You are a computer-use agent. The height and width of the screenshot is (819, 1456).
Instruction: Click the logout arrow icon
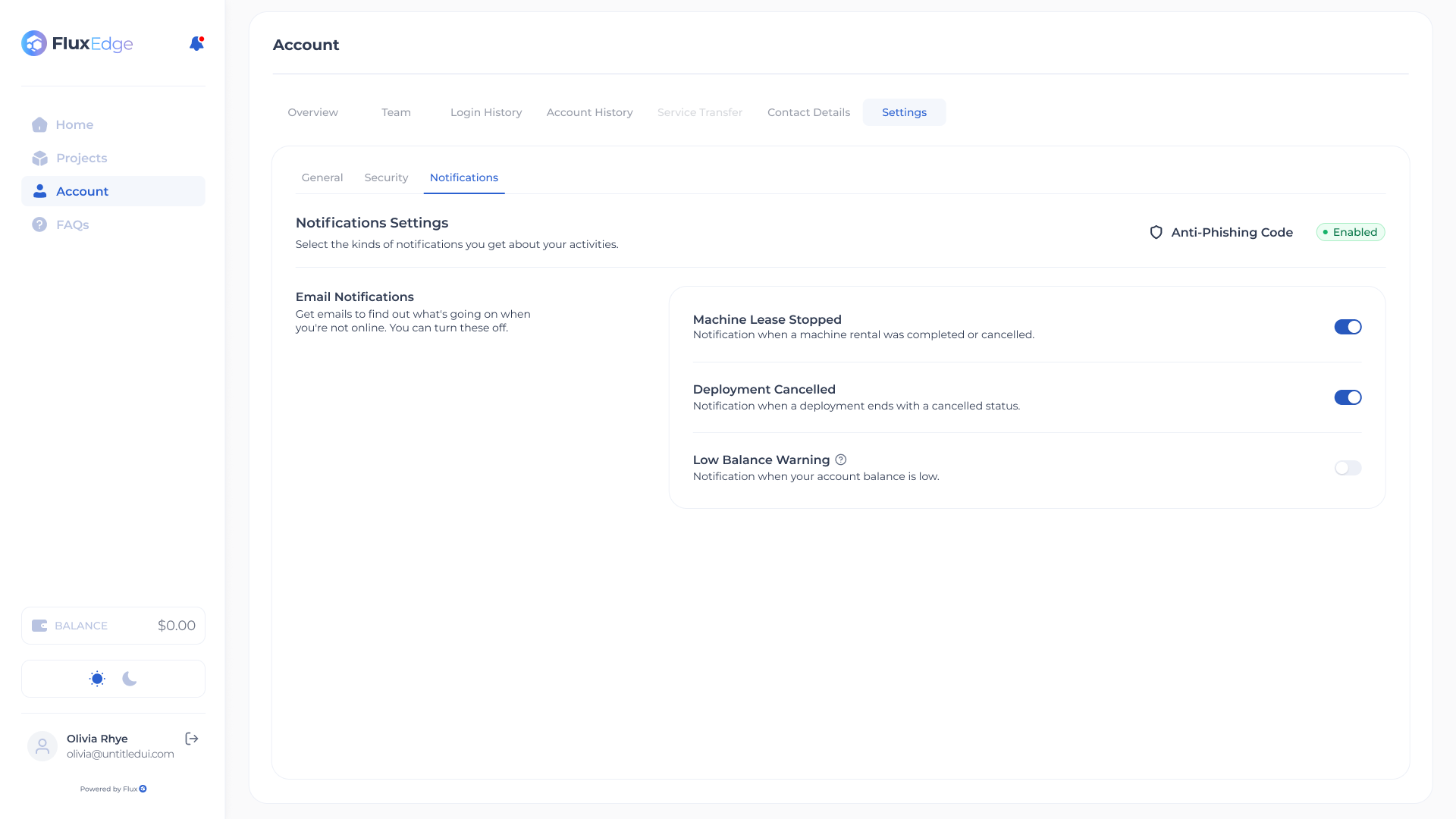click(x=192, y=739)
